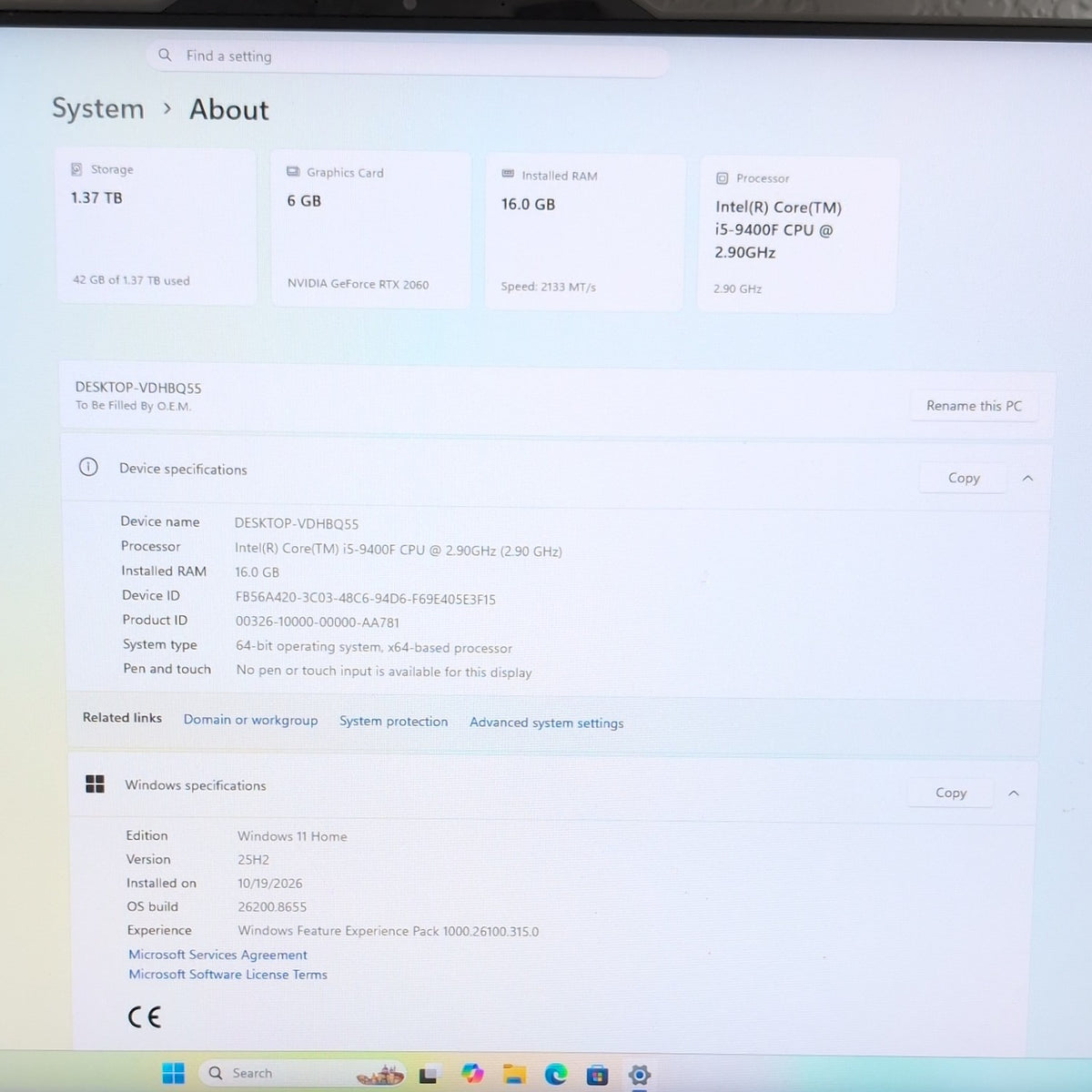Open the Storage card showing 1.37 TB
Viewport: 1092px width, 1092px height.
[x=156, y=226]
